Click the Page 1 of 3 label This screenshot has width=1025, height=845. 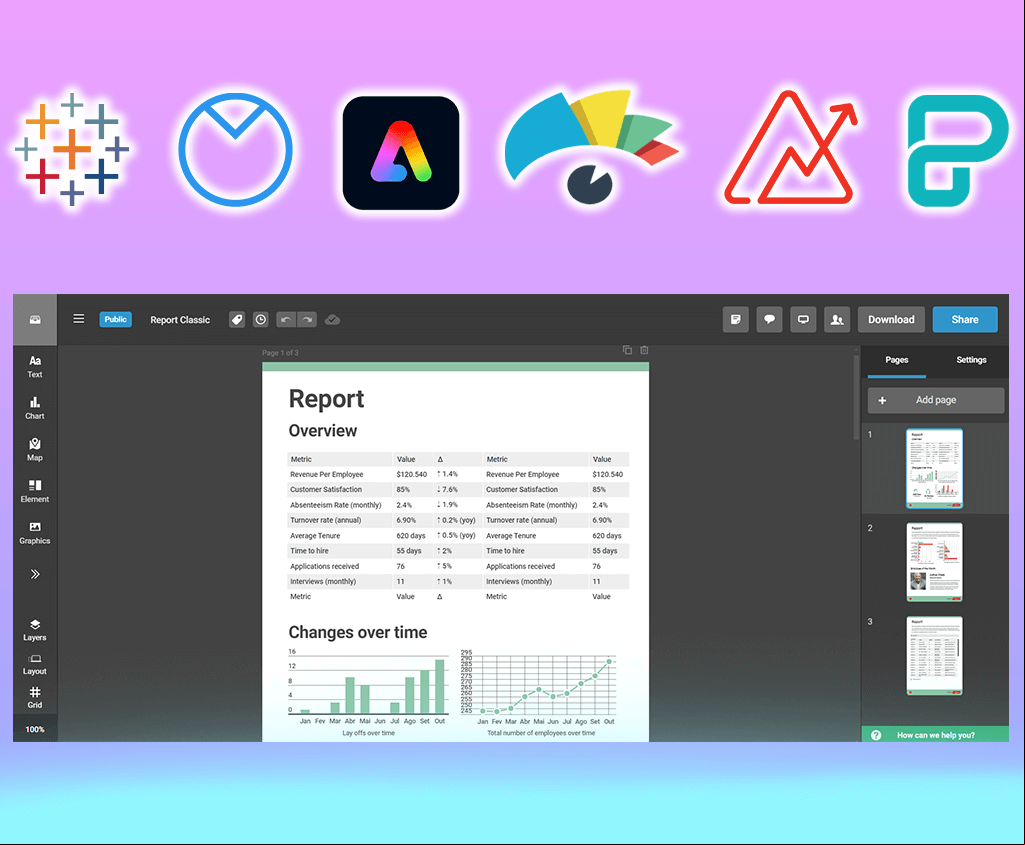280,353
